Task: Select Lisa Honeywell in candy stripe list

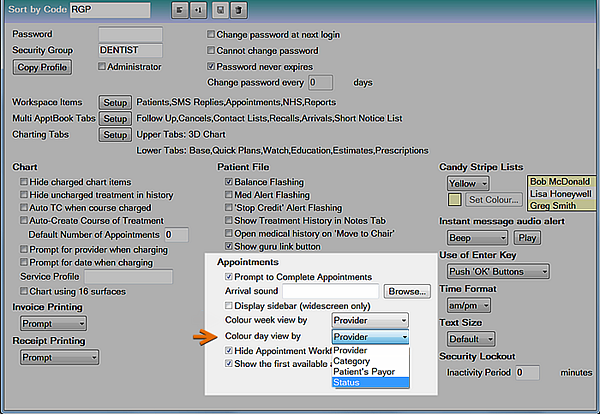Action: (x=561, y=194)
